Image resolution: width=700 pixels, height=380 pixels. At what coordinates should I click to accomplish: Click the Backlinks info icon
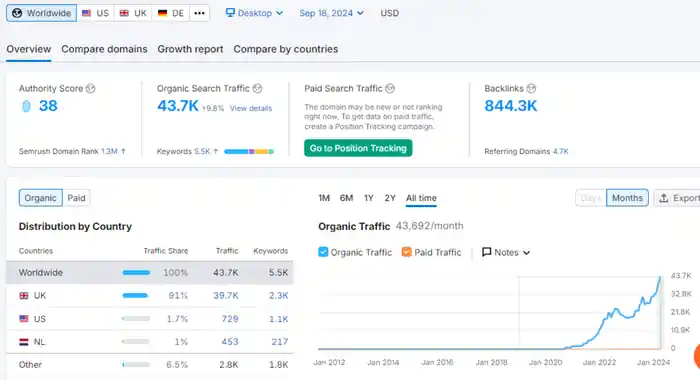[531, 88]
